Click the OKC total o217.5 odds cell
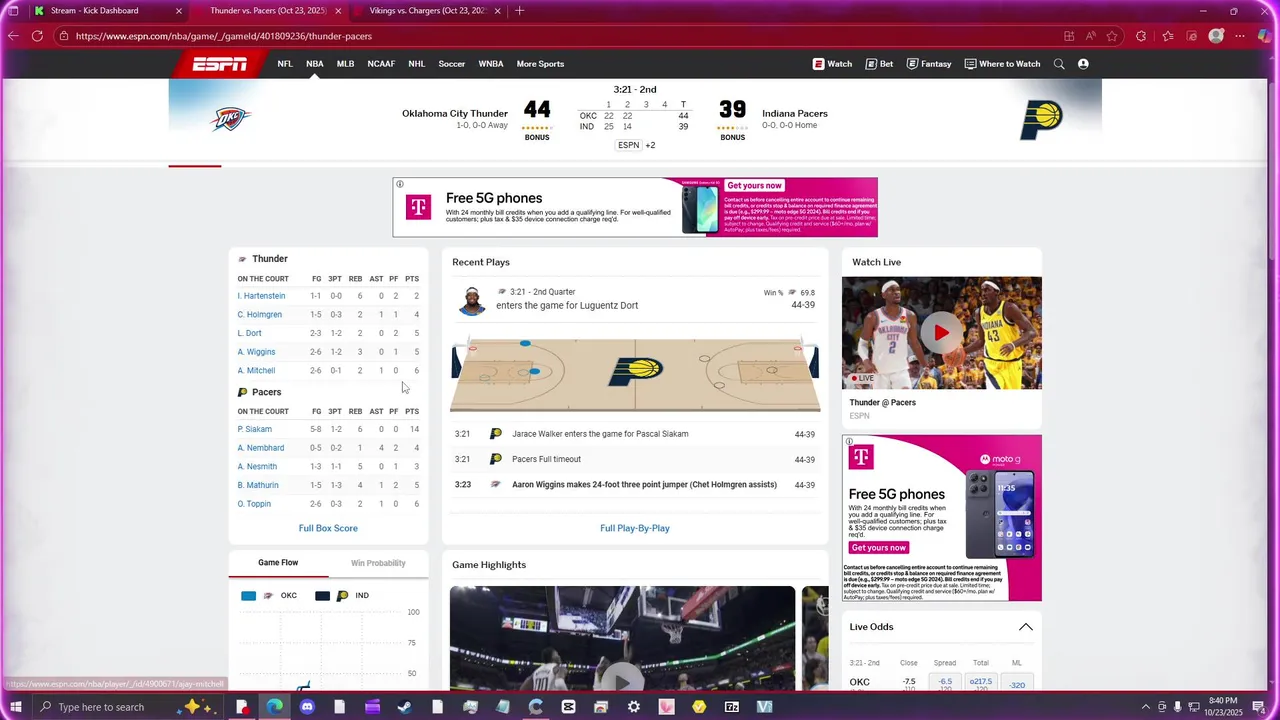This screenshot has width=1280, height=720. pos(981,683)
